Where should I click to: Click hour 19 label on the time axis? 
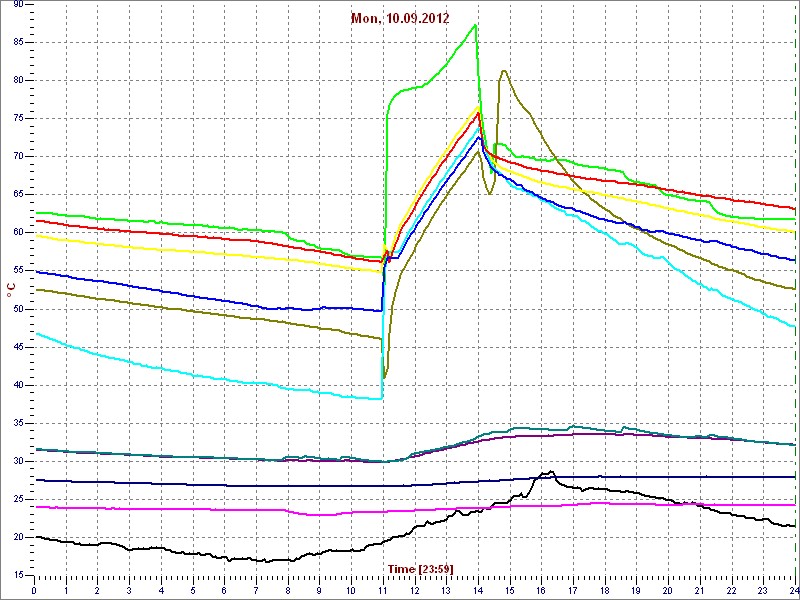tap(637, 591)
